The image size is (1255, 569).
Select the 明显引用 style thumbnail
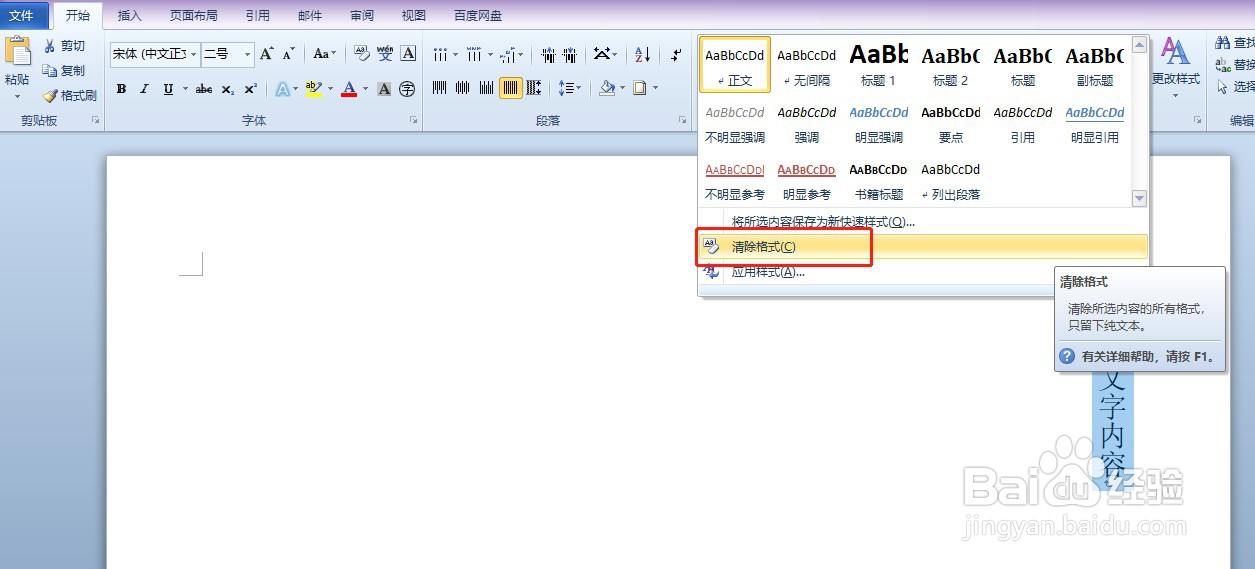point(1095,122)
